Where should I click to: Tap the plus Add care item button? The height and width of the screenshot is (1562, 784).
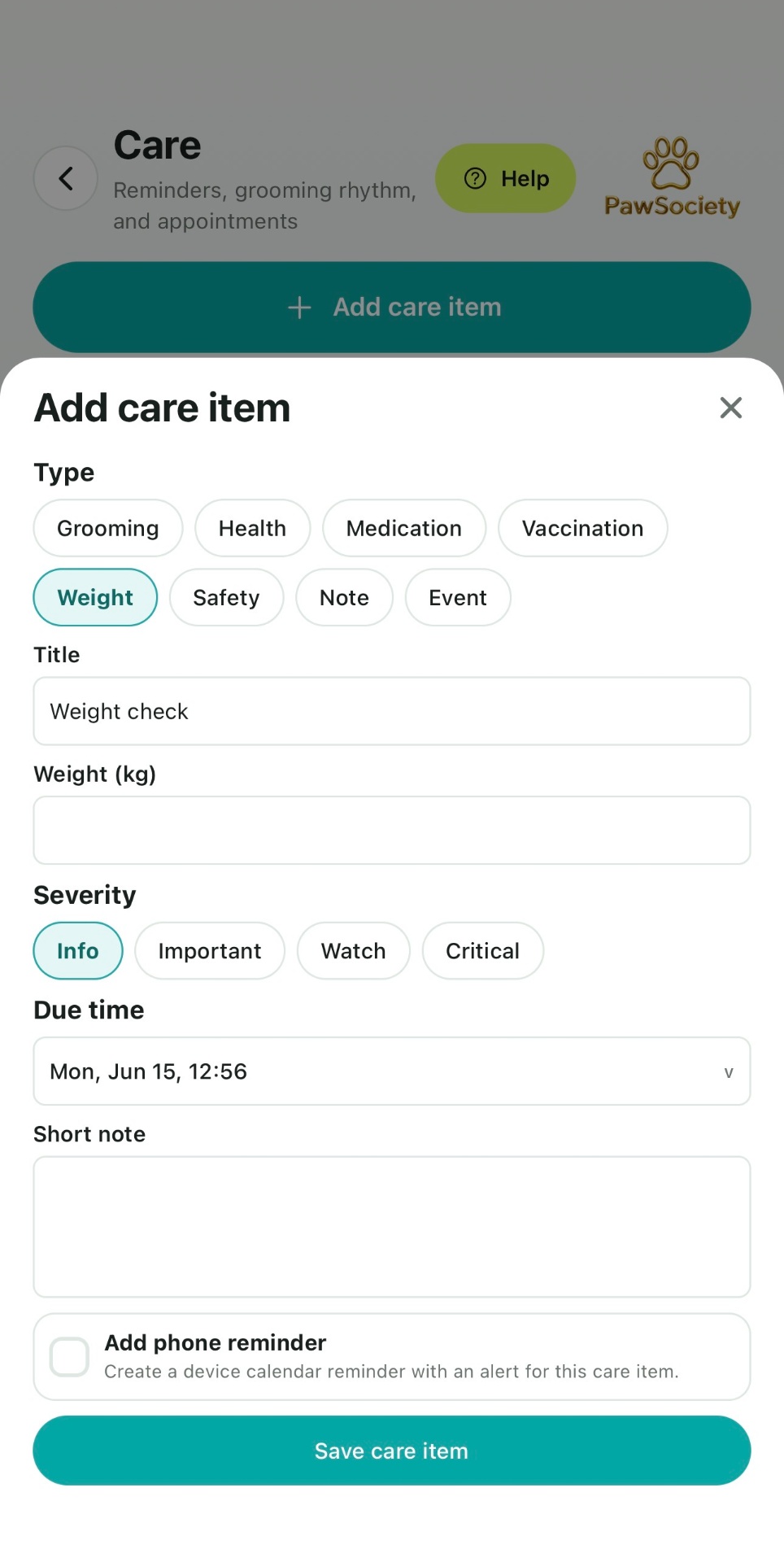pos(392,307)
